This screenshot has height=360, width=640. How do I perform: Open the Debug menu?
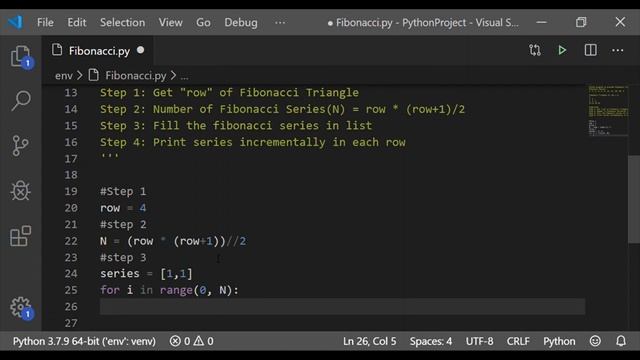241,22
